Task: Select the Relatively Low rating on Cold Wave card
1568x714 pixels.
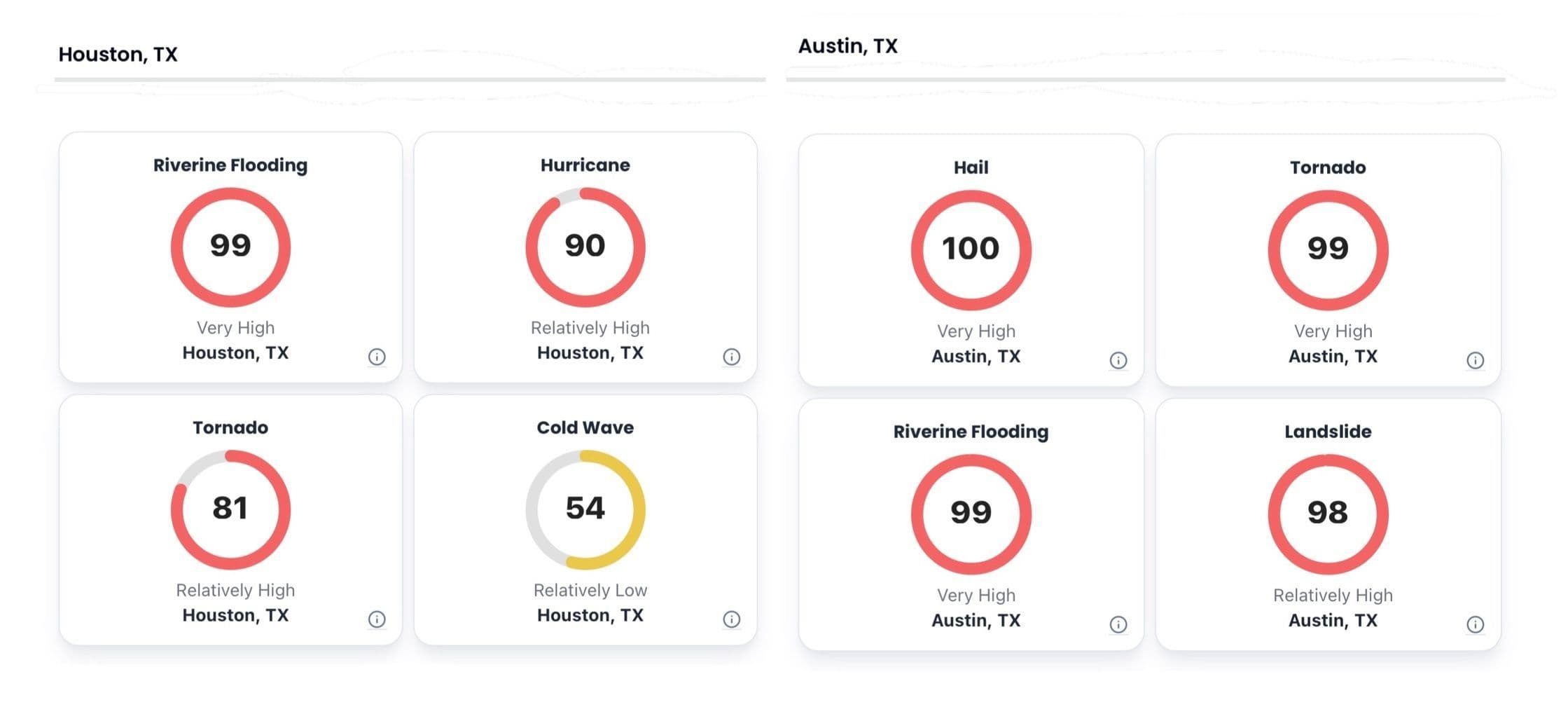Action: 589,589
